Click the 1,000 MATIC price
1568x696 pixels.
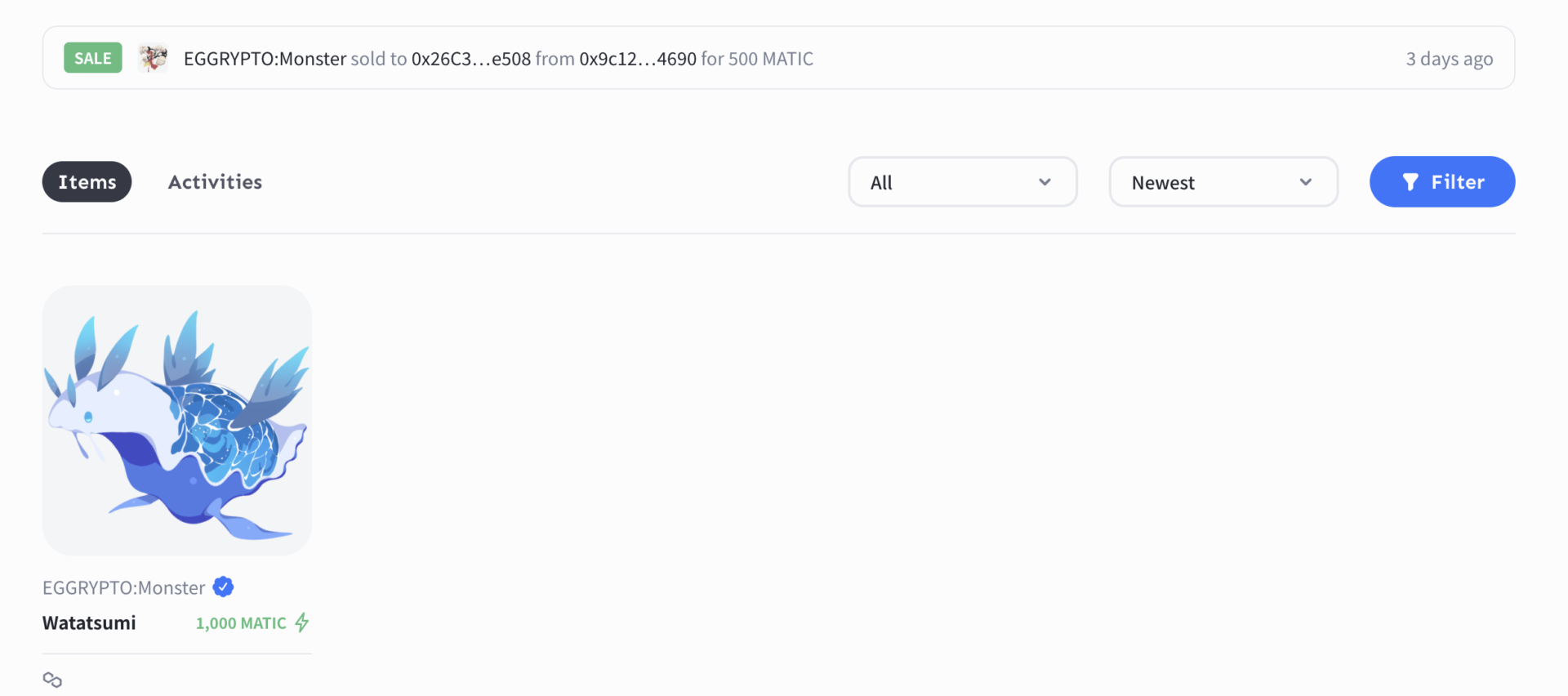[241, 623]
